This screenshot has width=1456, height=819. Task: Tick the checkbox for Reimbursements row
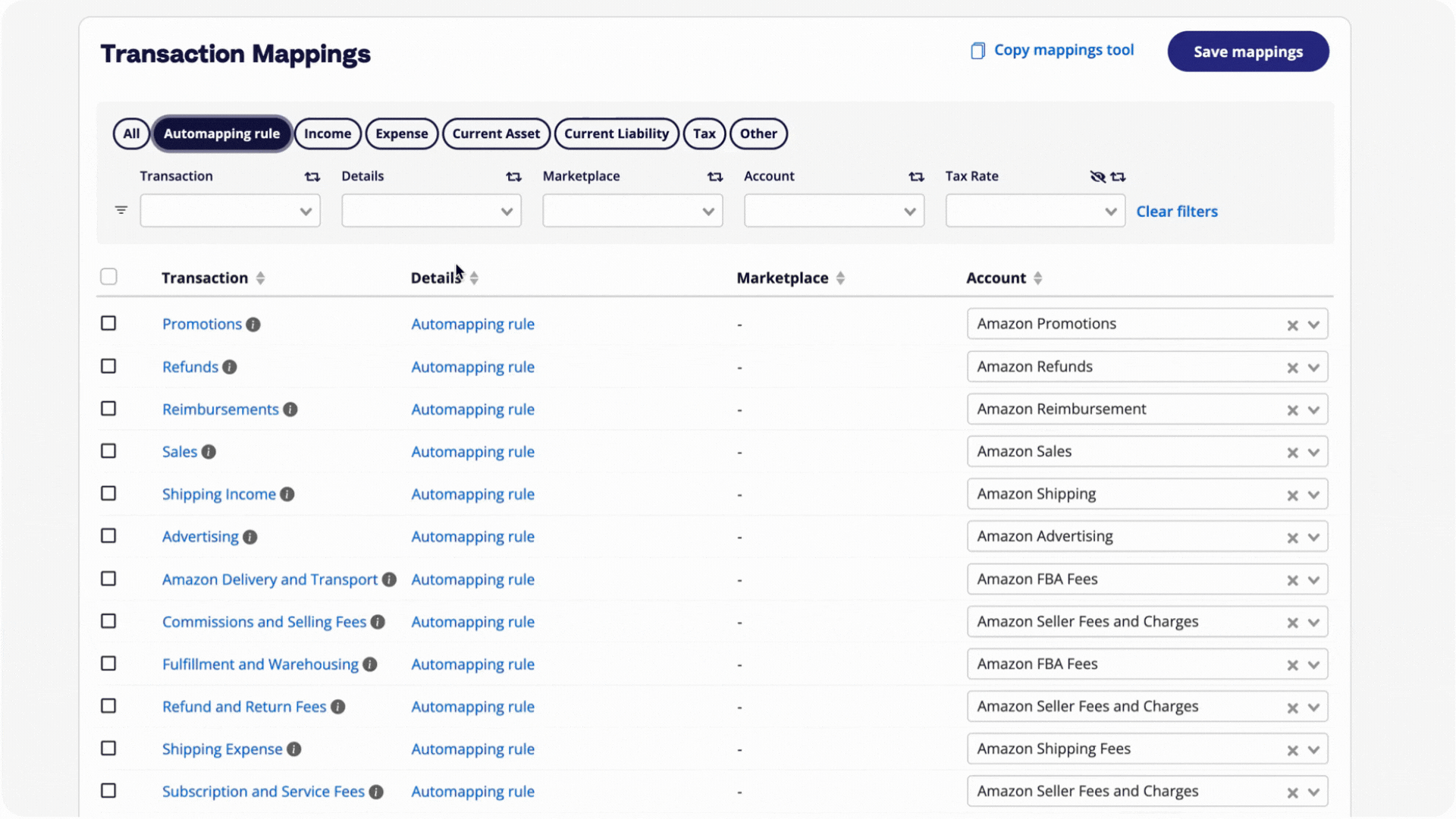click(x=108, y=408)
